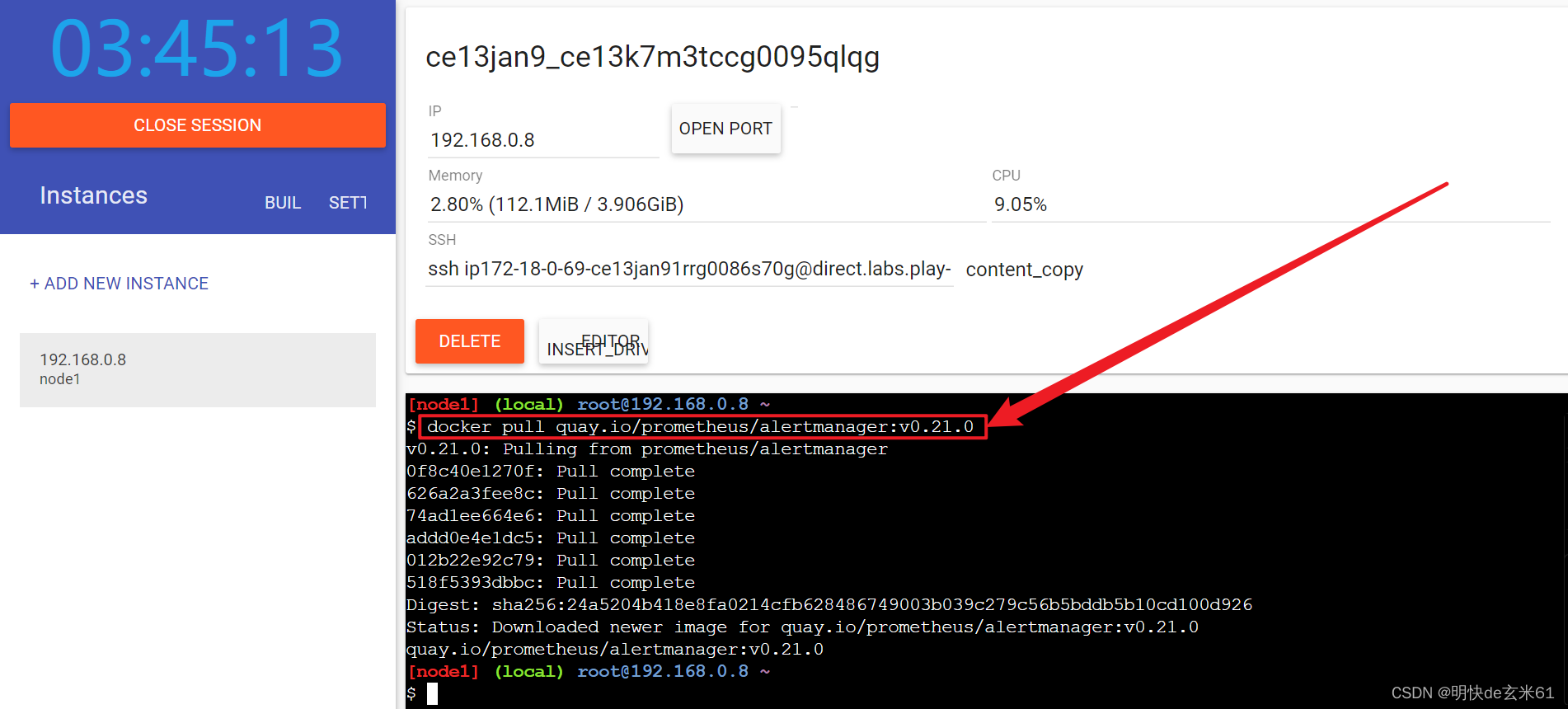Click the SSH command field
Image resolution: width=1568 pixels, height=709 pixels.
click(689, 269)
